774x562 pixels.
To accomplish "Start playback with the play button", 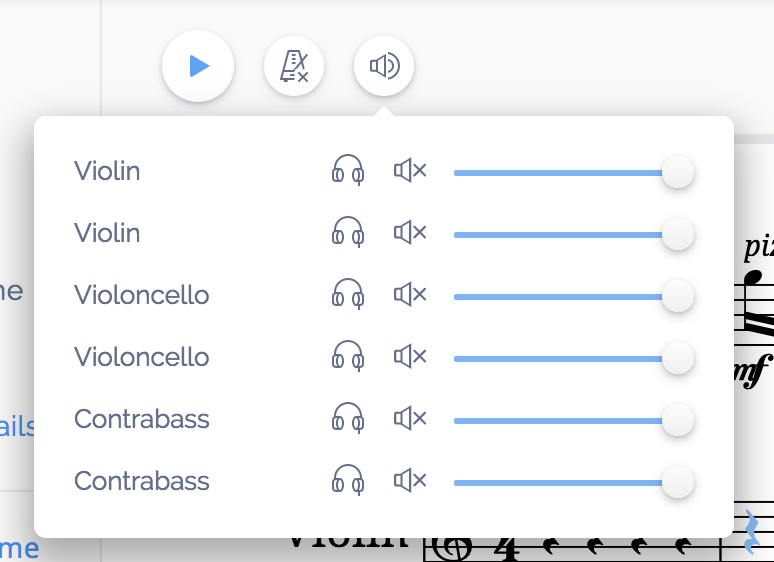I will click(x=198, y=66).
